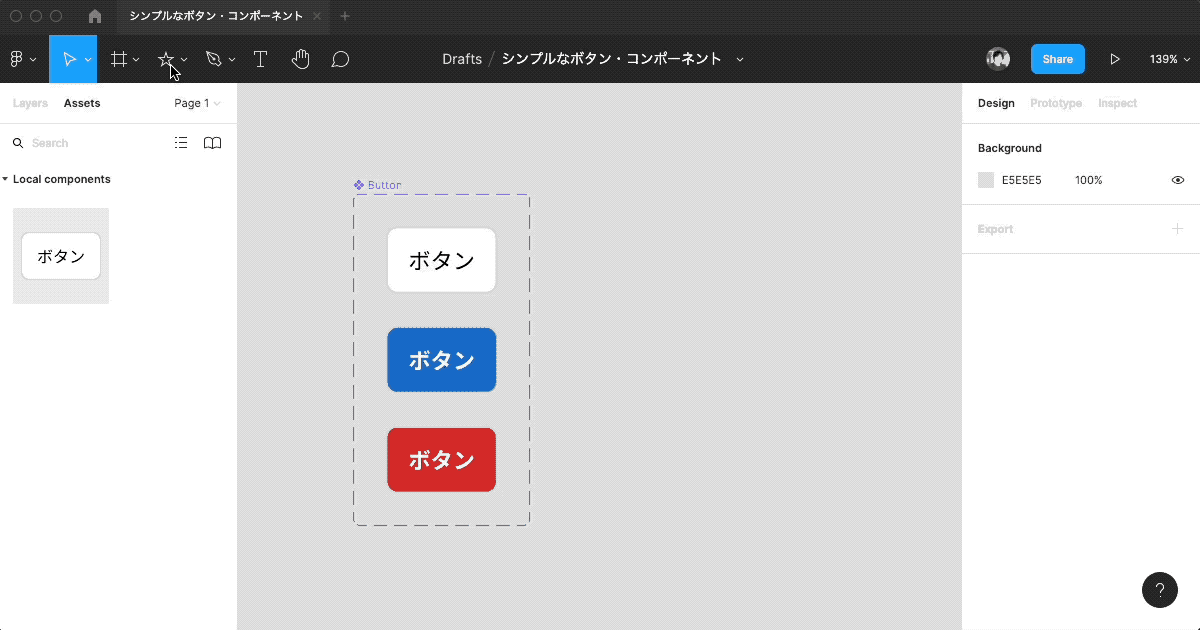Open the comment tool

tap(340, 58)
